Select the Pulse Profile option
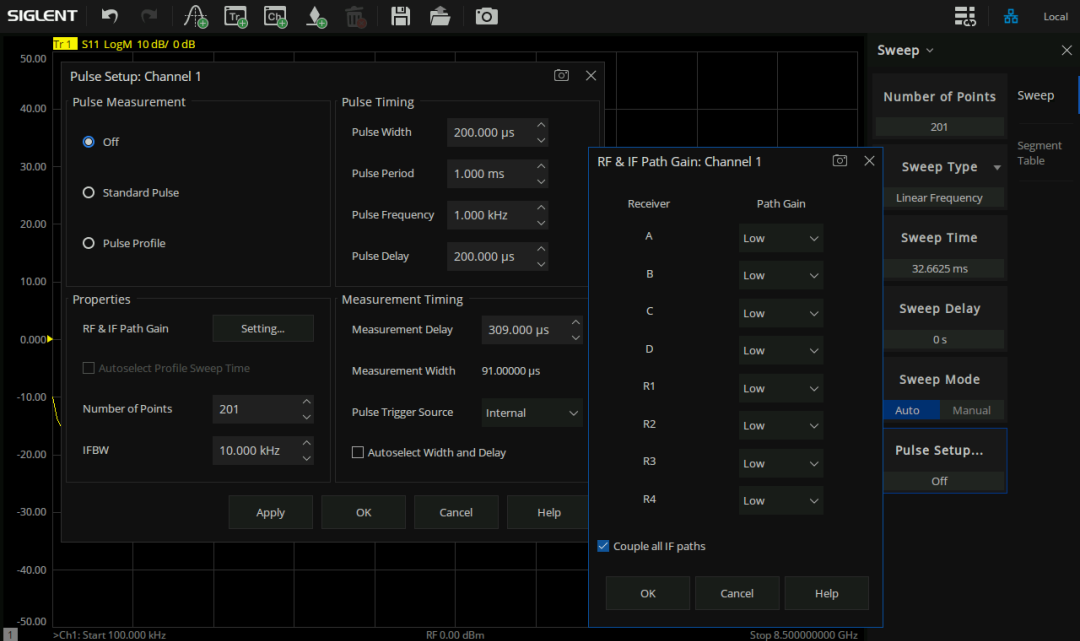 click(89, 243)
